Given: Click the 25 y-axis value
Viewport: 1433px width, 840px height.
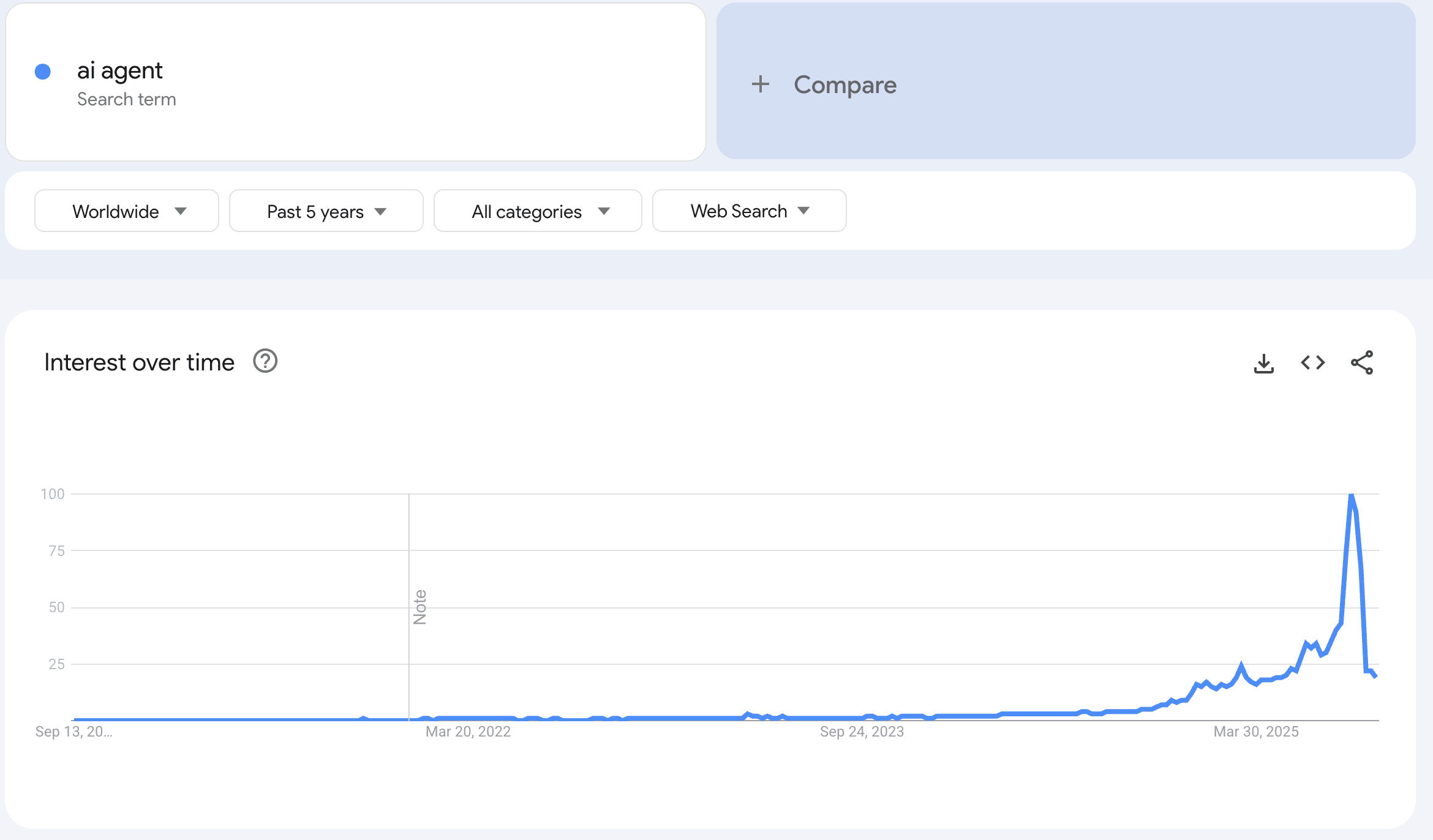Looking at the screenshot, I should tap(56, 664).
